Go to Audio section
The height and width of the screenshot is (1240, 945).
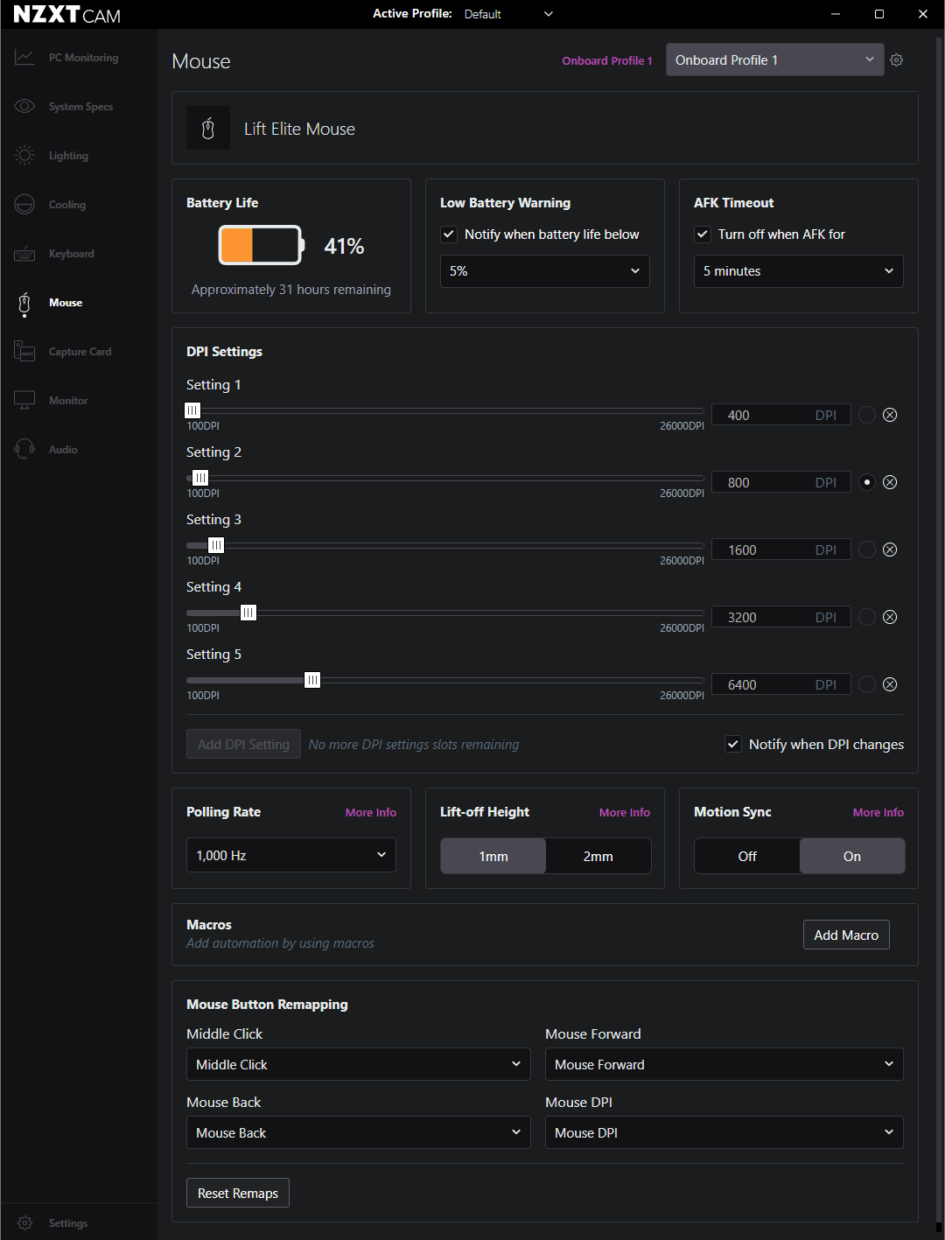click(63, 450)
